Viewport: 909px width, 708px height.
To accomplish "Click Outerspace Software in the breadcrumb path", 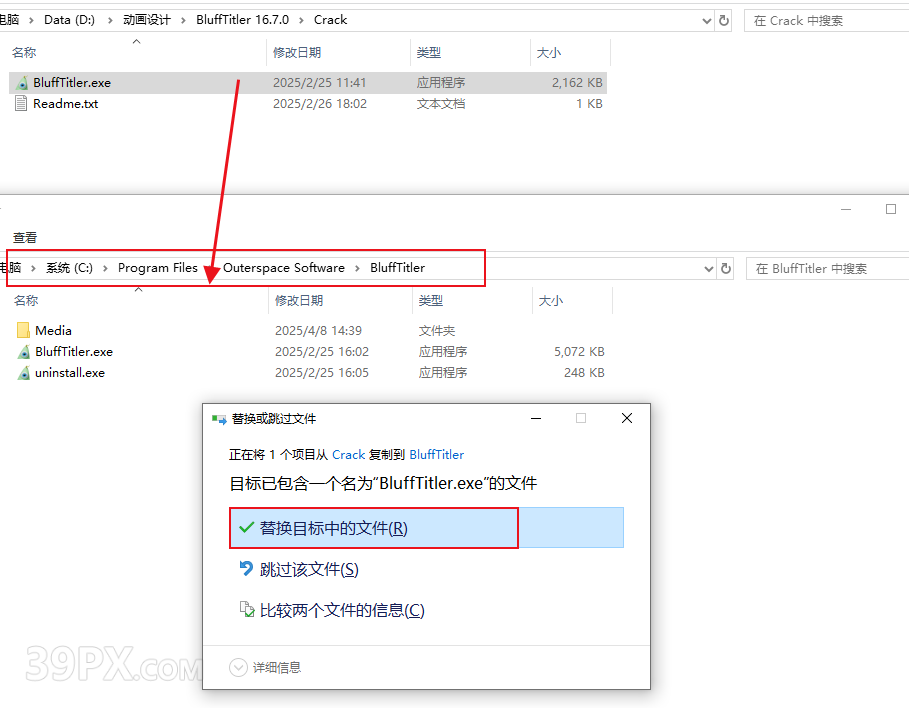I will click(x=283, y=268).
